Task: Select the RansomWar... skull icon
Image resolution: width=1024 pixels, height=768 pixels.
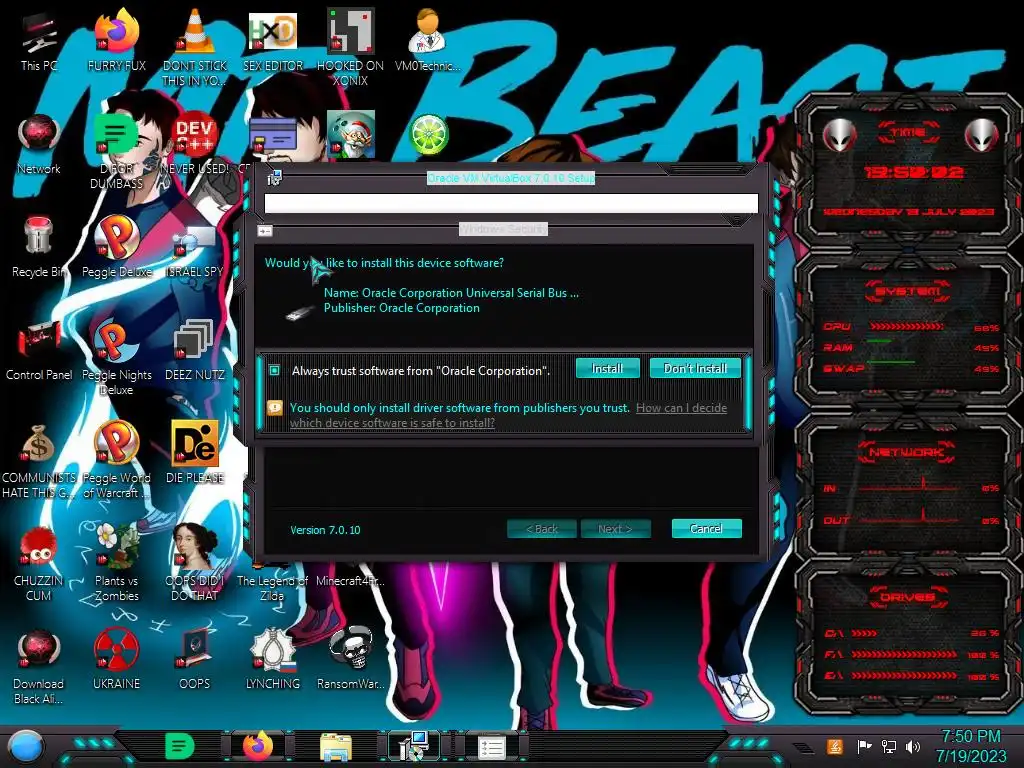Action: click(351, 660)
